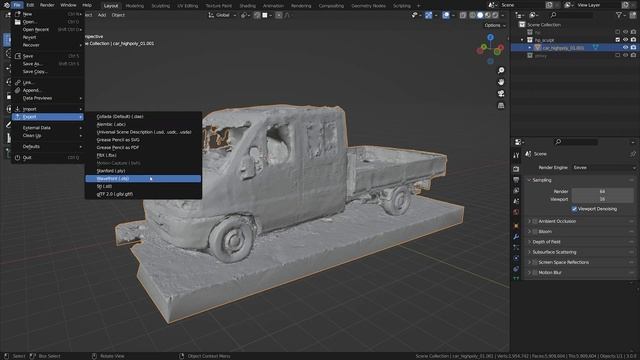This screenshot has height=360, width=640.
Task: Select wireframe viewport shading mode
Action: (x=472, y=15)
